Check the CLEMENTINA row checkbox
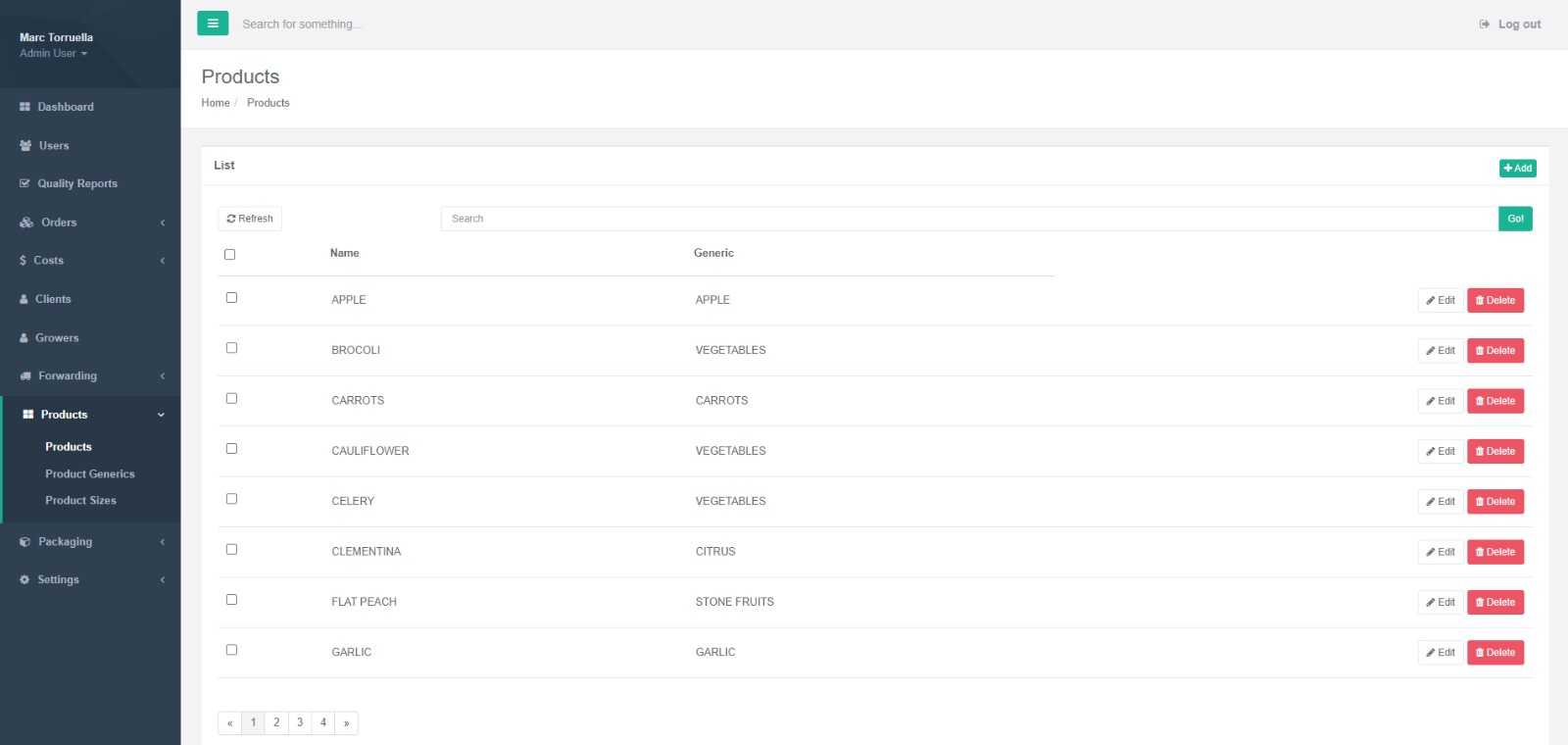The image size is (1568, 745). (x=231, y=550)
